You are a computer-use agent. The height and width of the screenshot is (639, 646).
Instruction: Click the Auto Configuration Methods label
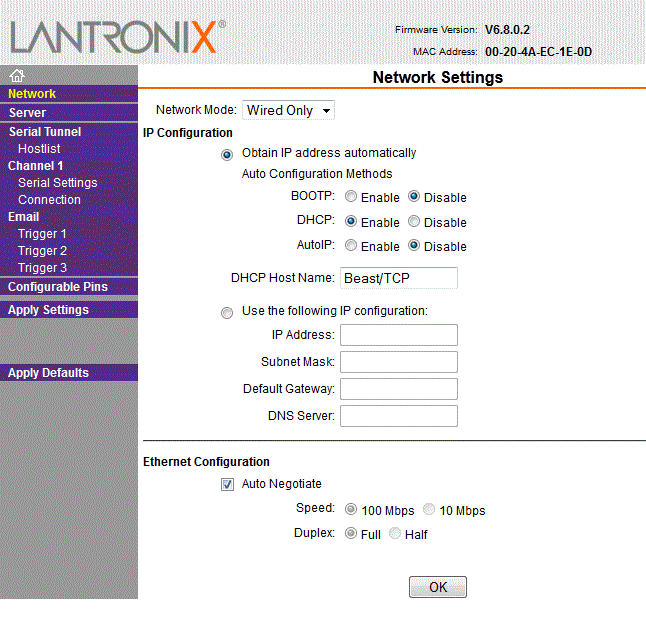click(x=317, y=174)
